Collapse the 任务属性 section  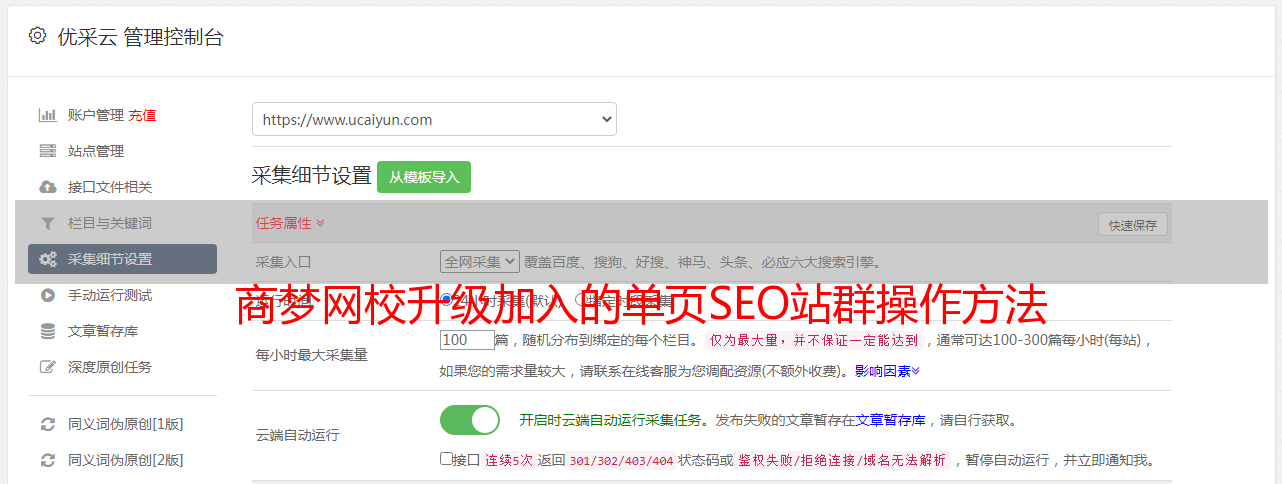(290, 223)
